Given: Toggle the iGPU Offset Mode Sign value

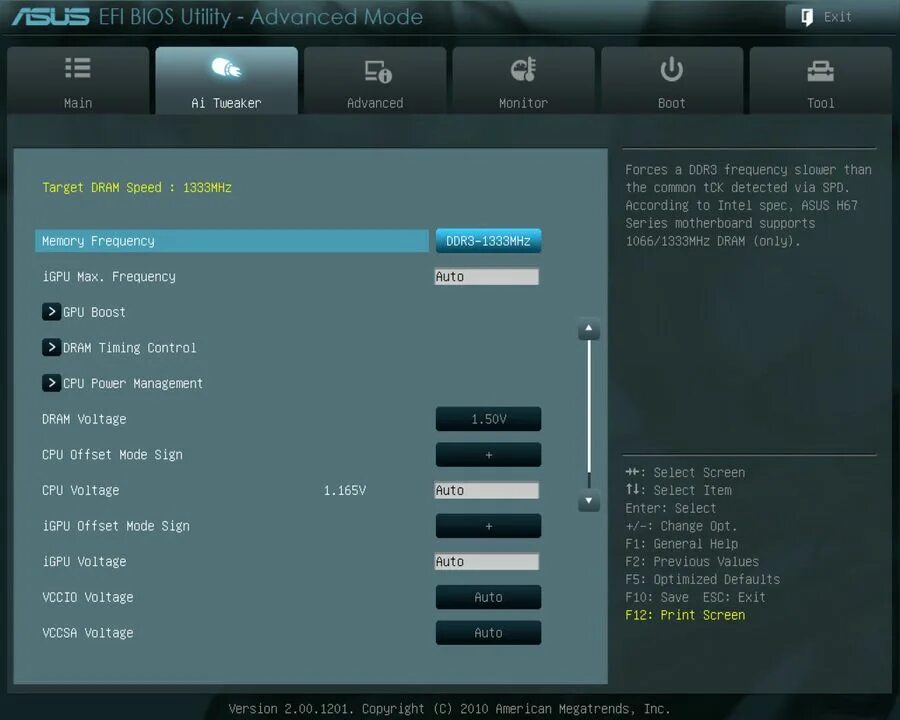Looking at the screenshot, I should pyautogui.click(x=488, y=526).
